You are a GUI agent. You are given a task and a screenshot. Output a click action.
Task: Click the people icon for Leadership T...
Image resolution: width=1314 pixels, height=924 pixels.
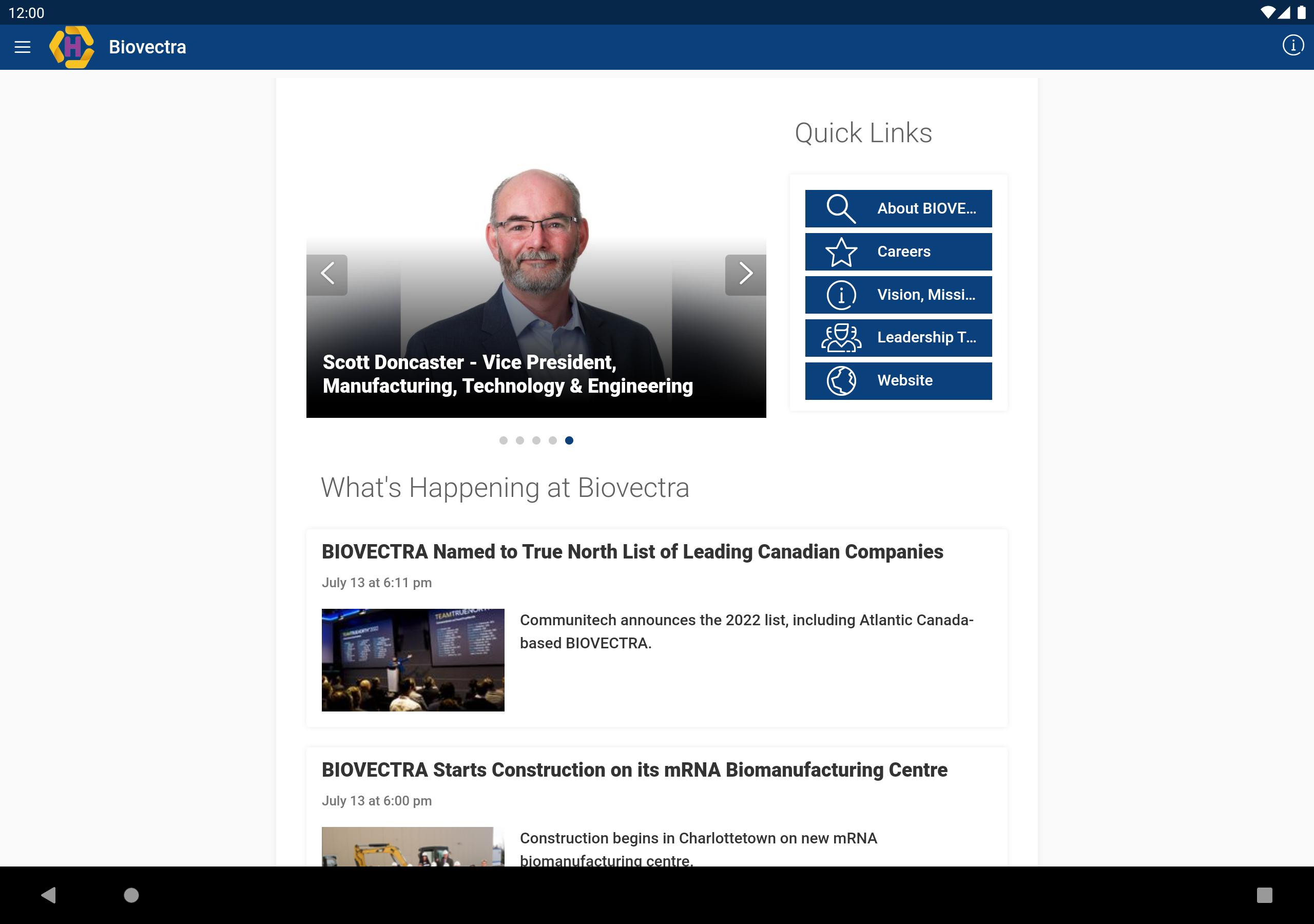[x=841, y=338]
